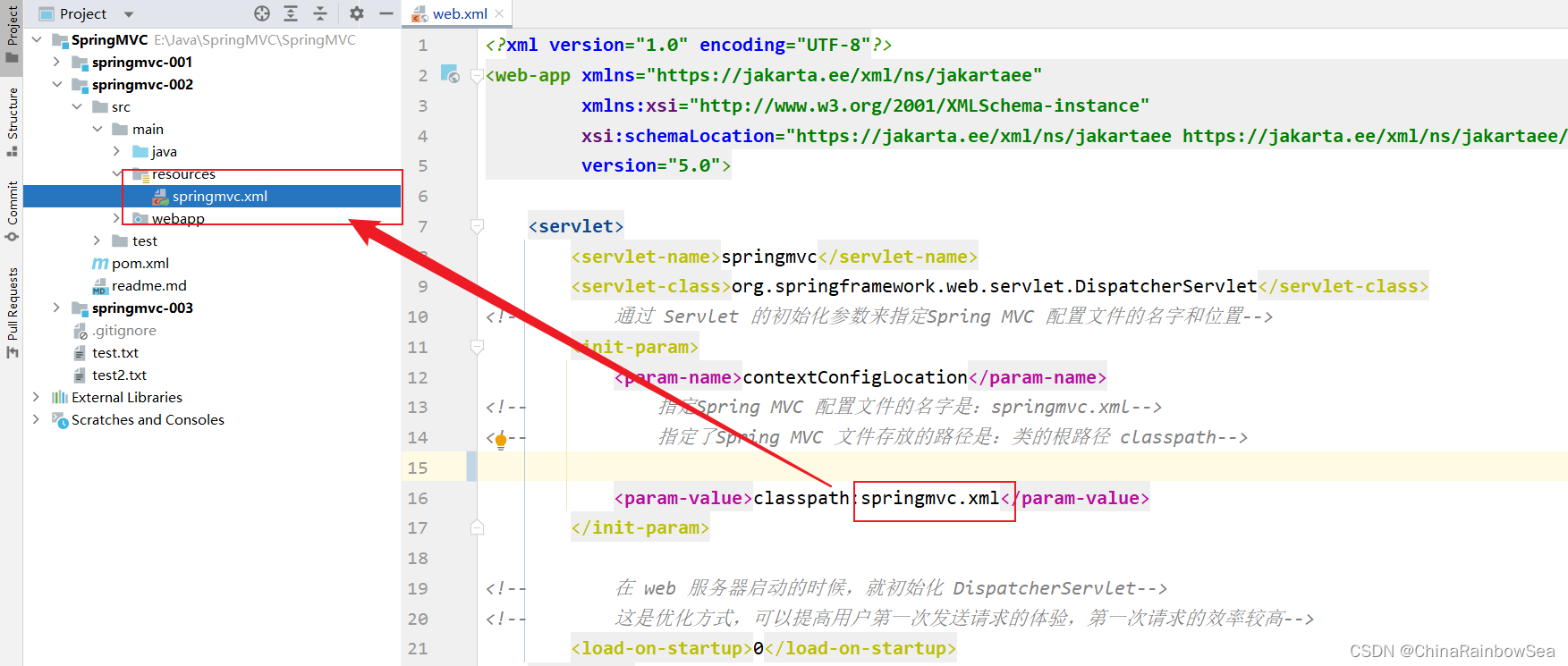Expand the springmvc-001 module

(56, 62)
